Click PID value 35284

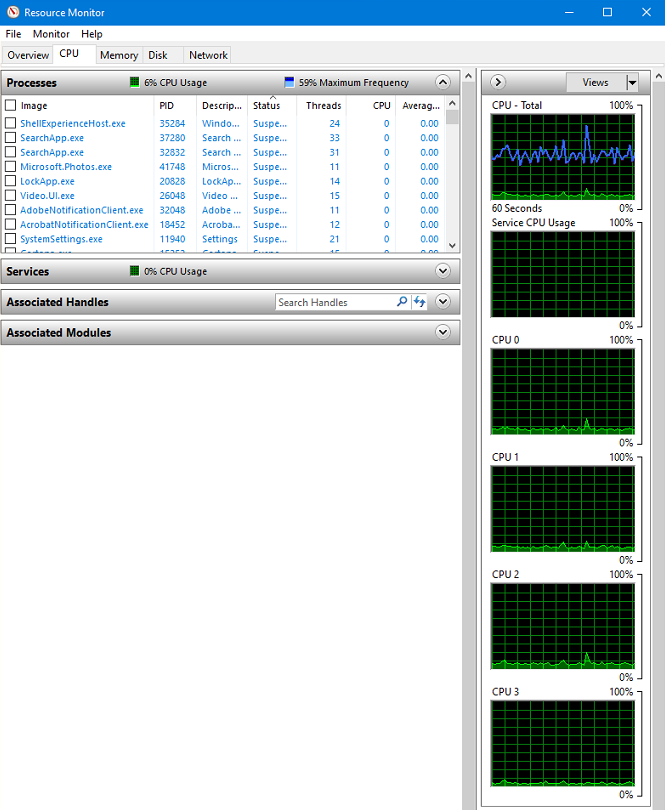(172, 123)
